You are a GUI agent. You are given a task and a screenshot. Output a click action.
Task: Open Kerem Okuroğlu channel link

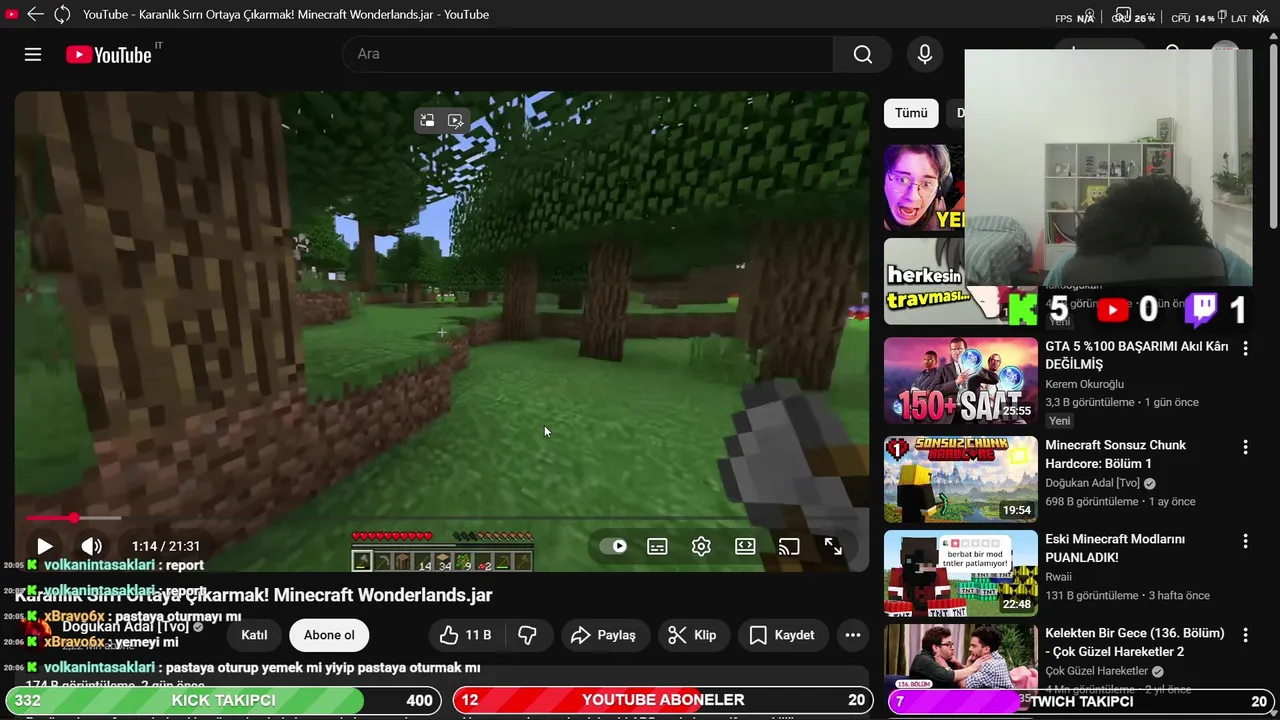[1085, 384]
